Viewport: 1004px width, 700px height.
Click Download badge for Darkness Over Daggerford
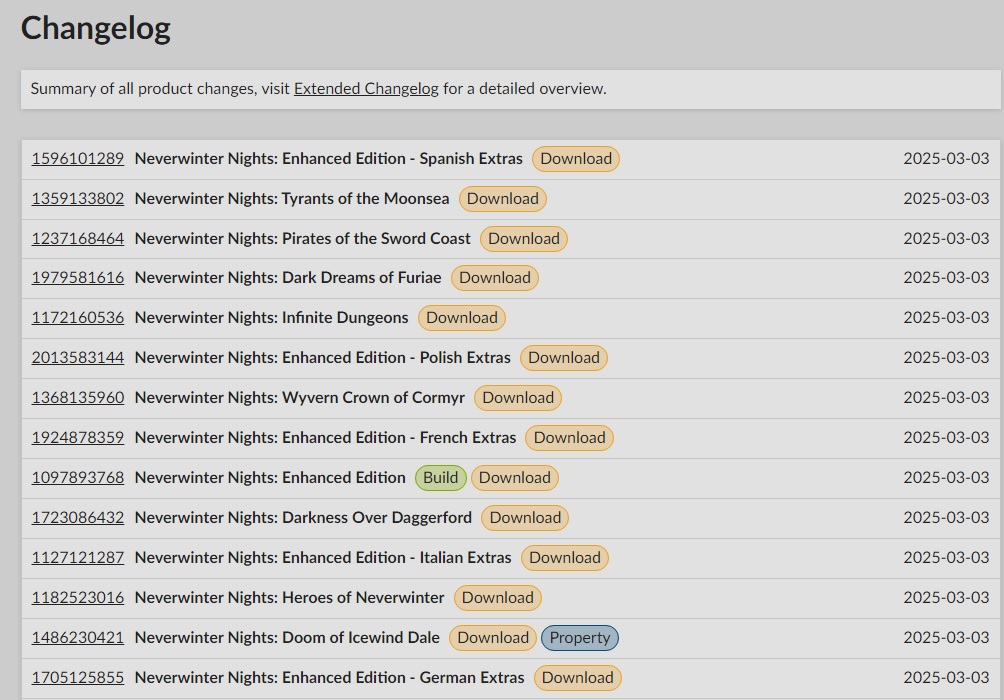(525, 517)
